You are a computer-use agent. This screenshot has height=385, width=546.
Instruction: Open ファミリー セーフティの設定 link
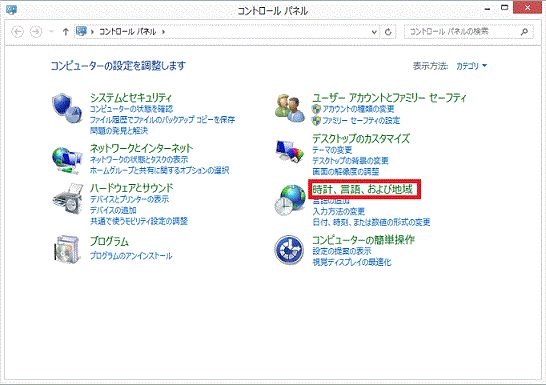tap(361, 120)
